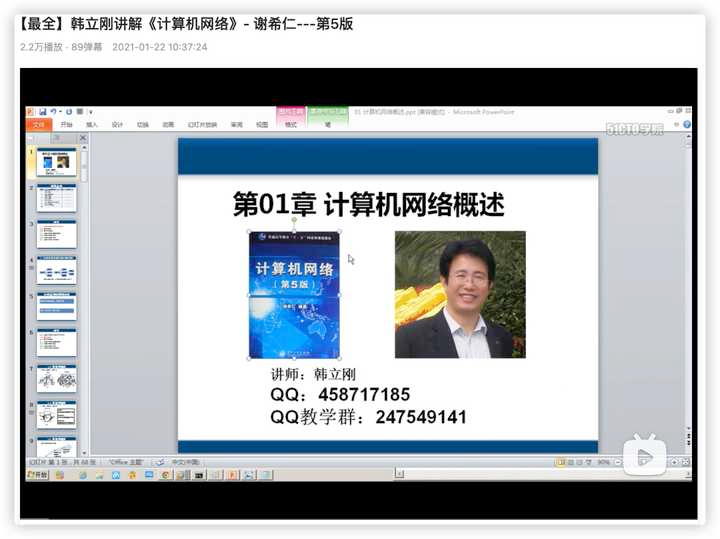720x539 pixels.
Task: Select slide 7 thumbnail in panel
Action: pos(57,378)
